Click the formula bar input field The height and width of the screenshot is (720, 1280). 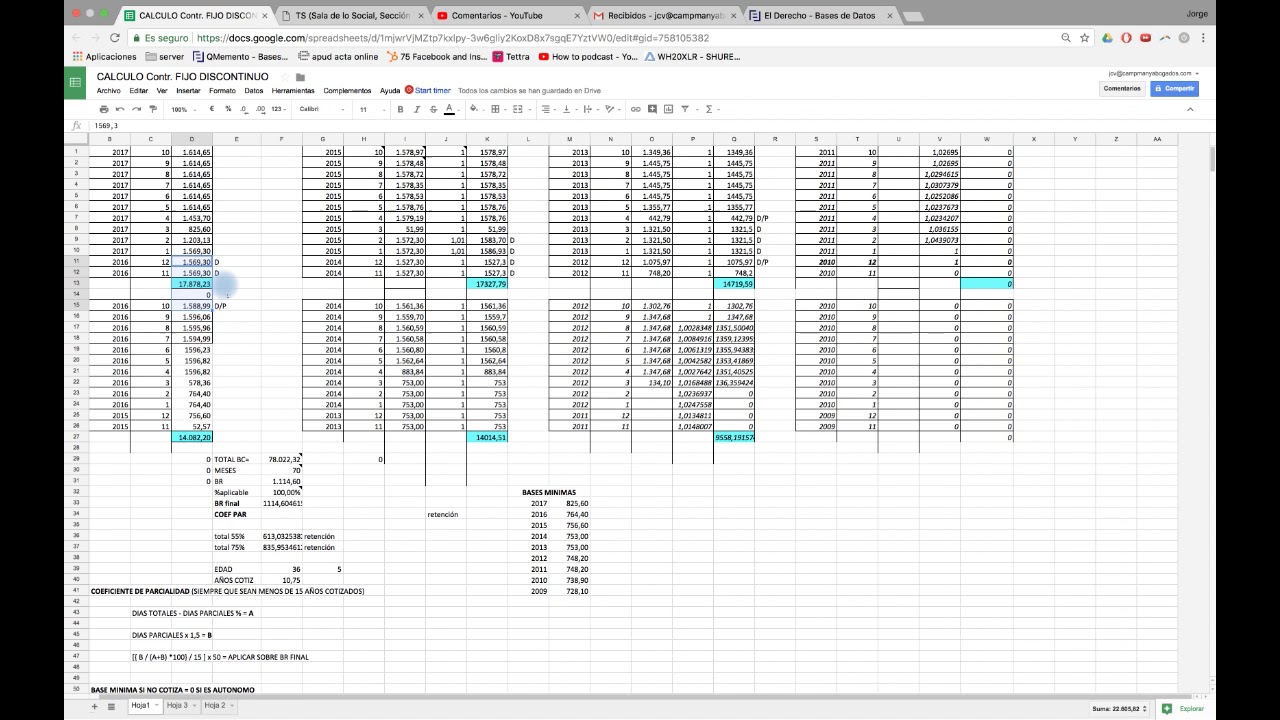600,126
